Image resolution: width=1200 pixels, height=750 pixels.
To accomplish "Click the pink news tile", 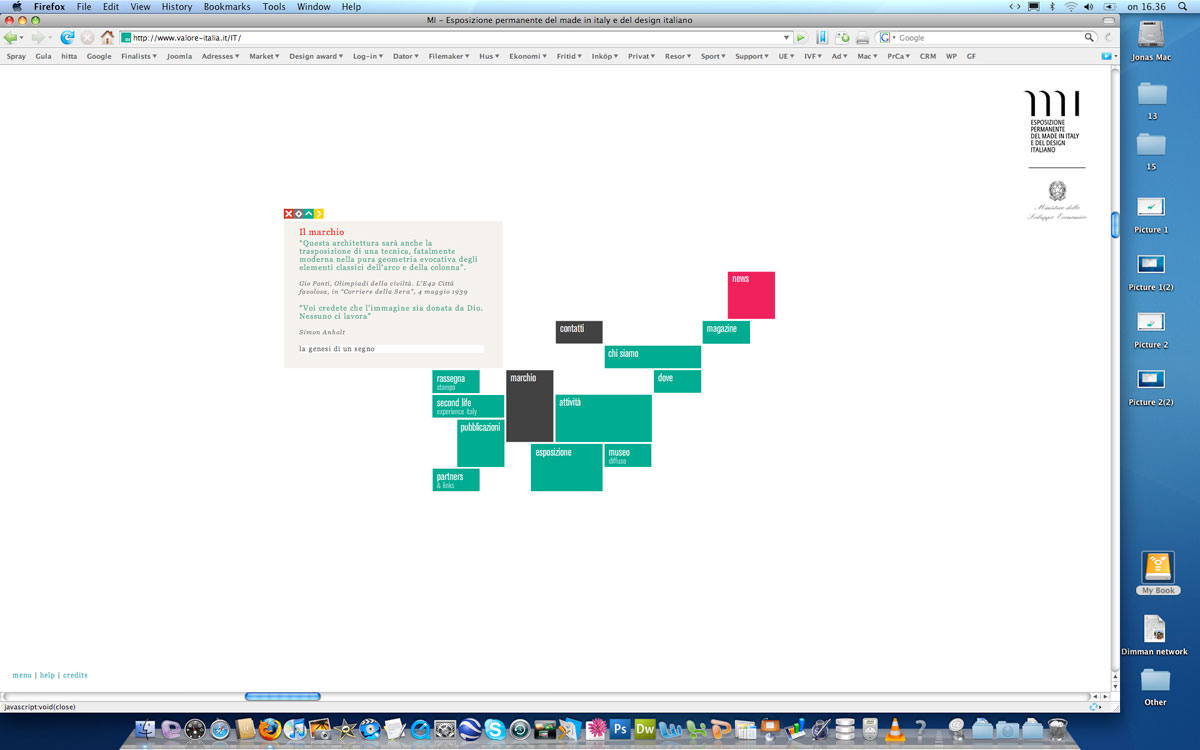I will 751,295.
